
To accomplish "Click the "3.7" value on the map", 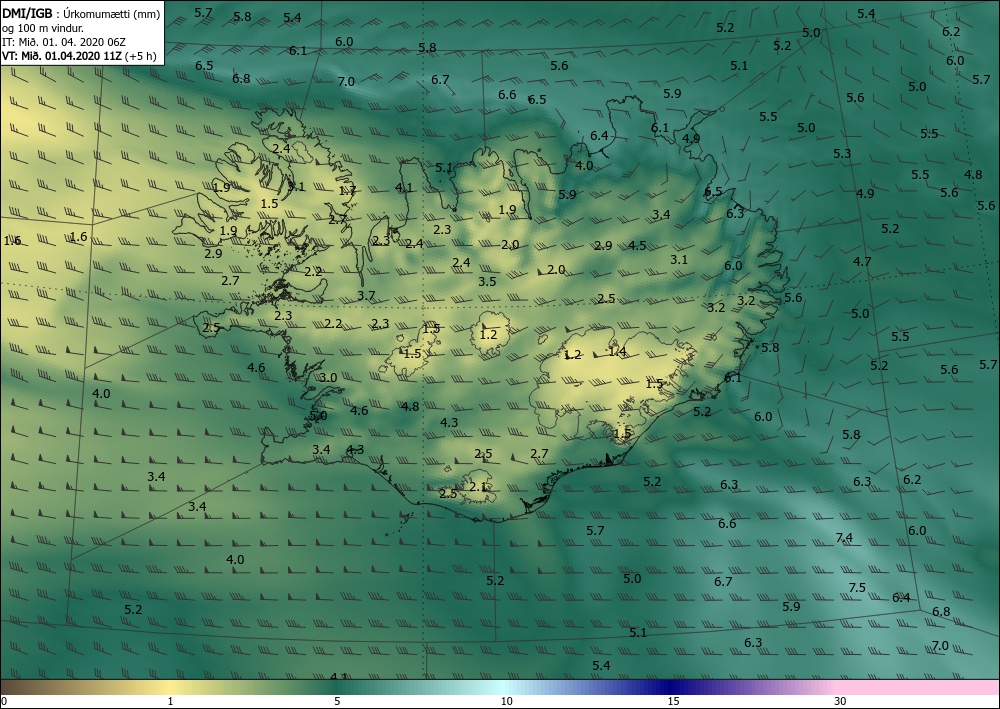I will pos(366,295).
